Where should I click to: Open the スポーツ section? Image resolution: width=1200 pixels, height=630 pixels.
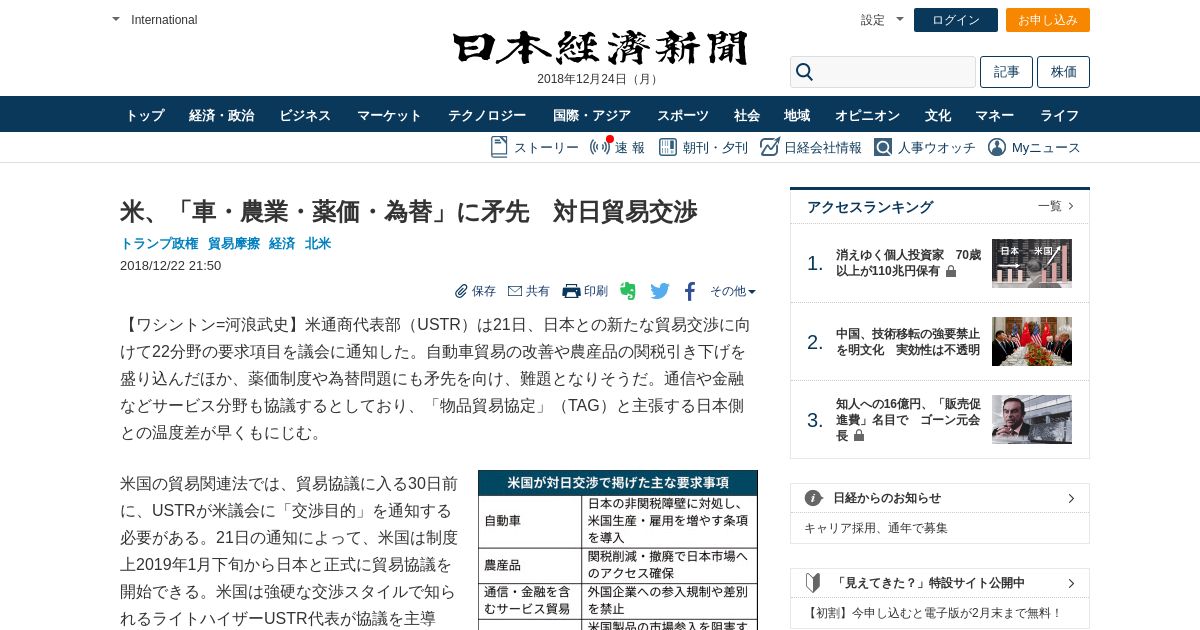pos(683,115)
